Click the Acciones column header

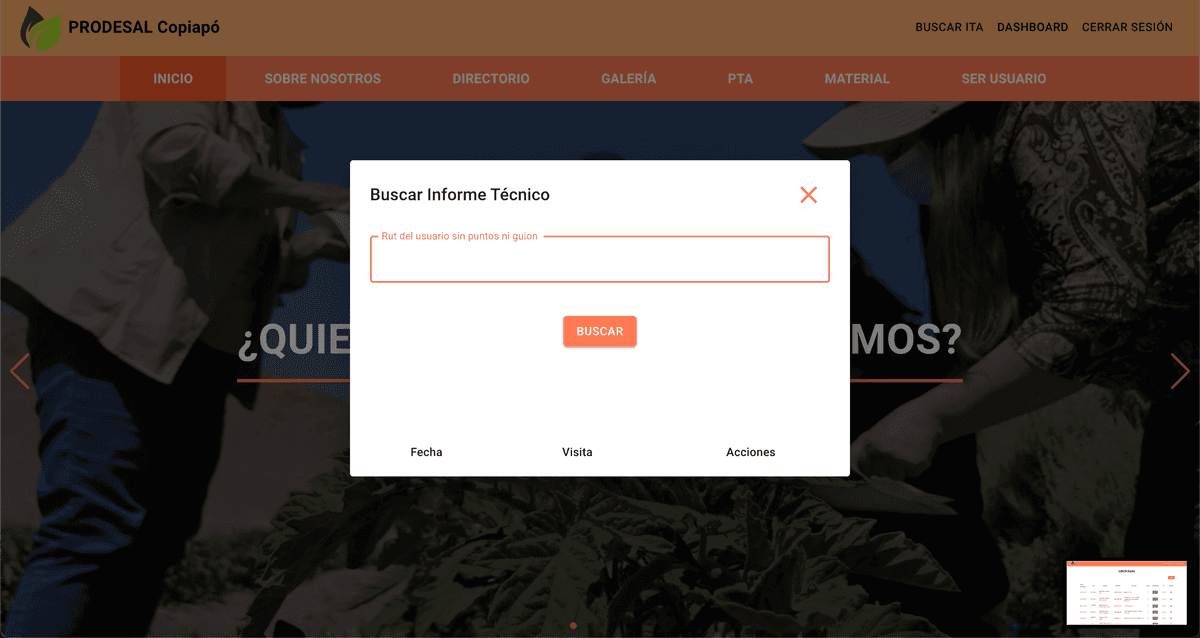click(751, 452)
